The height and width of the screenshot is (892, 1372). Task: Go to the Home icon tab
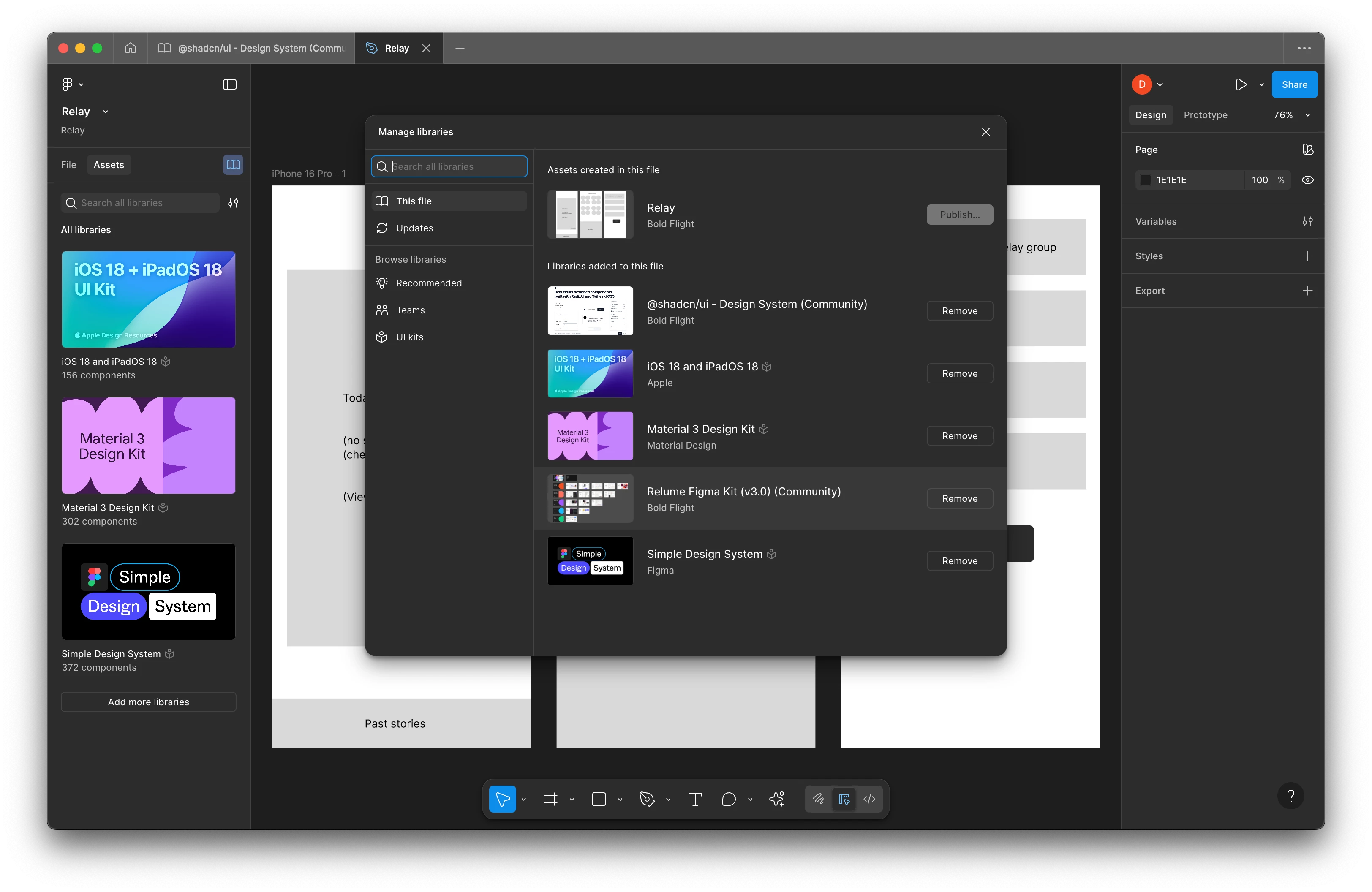[x=131, y=48]
